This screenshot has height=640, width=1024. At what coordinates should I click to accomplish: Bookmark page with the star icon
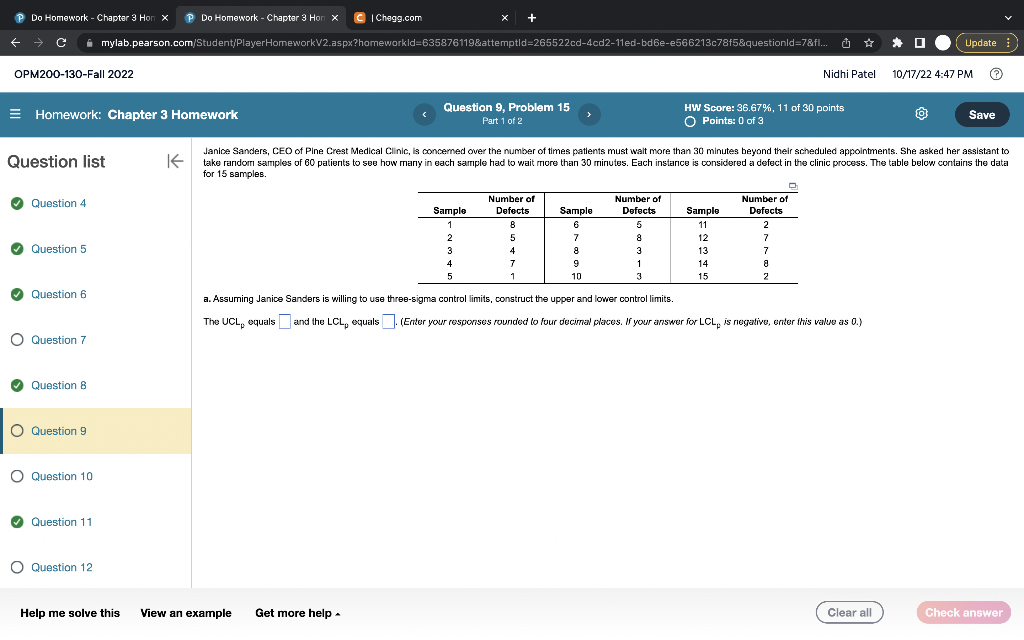pos(869,42)
